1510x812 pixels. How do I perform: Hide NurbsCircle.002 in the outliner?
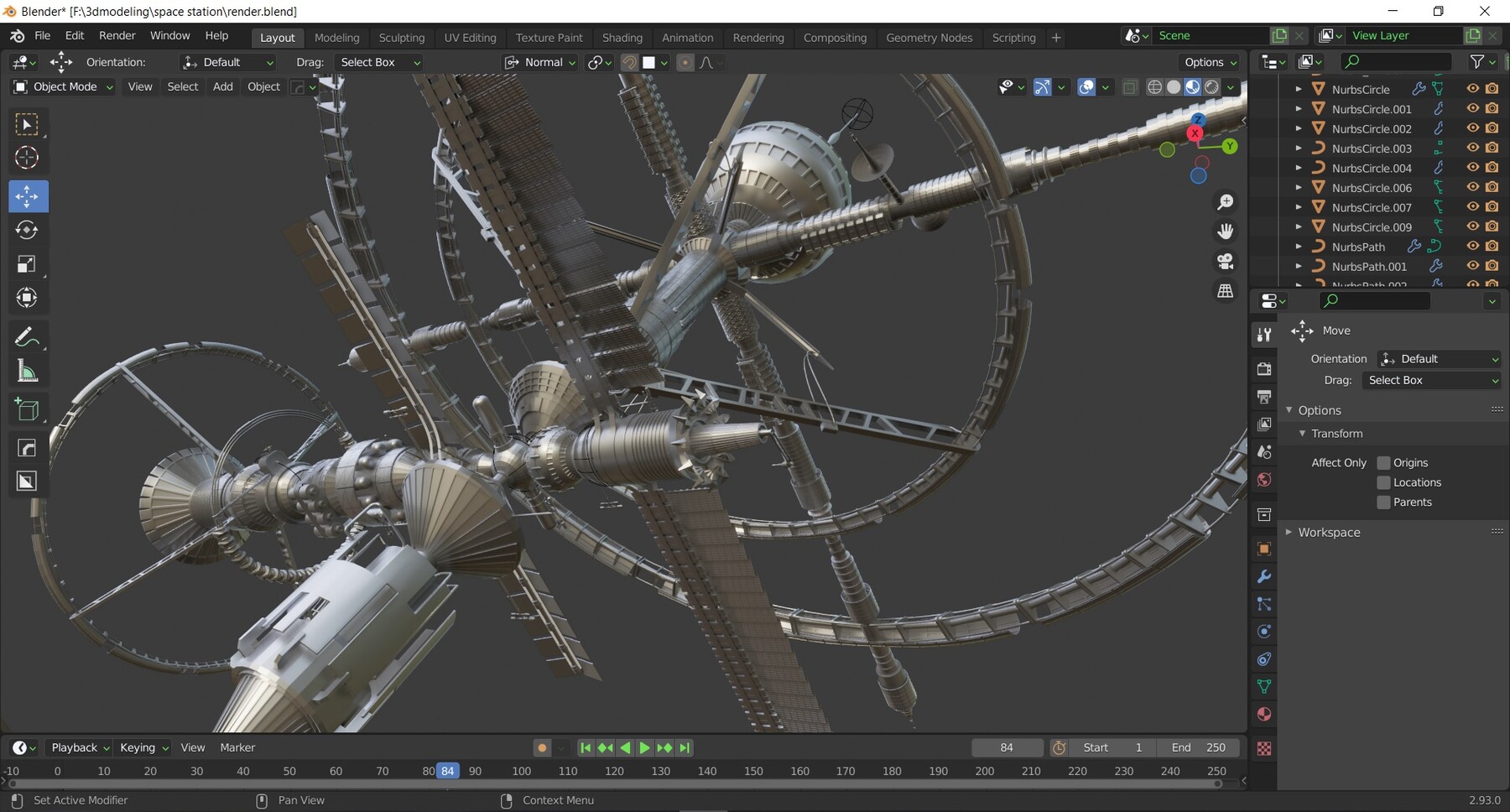pyautogui.click(x=1473, y=128)
